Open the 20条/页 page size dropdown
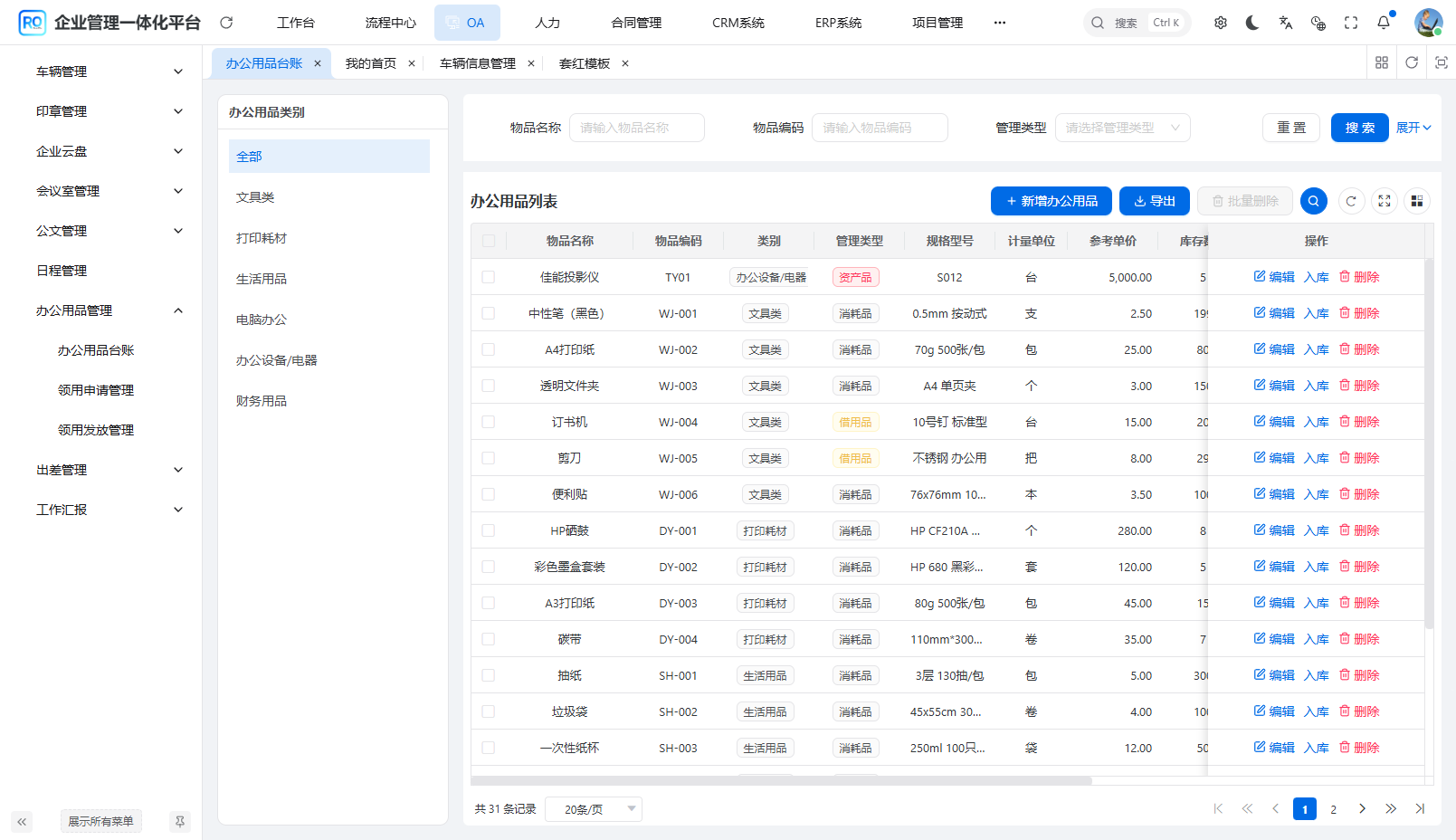The height and width of the screenshot is (840, 1456). 594,809
